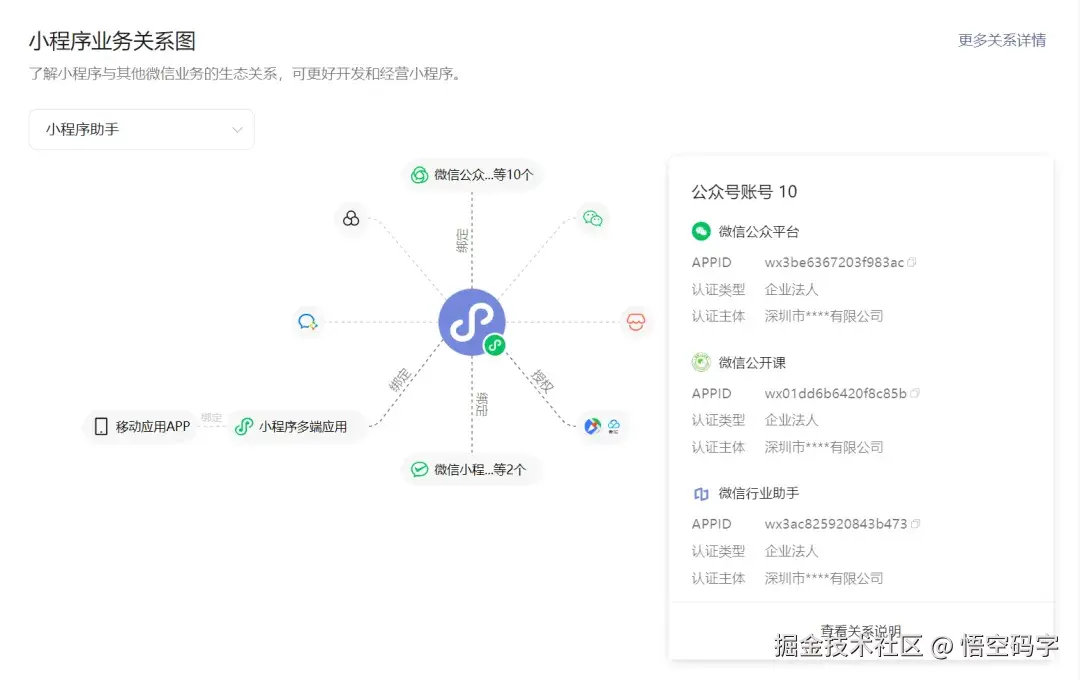
Task: Click the 小程序业务关系图 page title
Action: click(112, 41)
